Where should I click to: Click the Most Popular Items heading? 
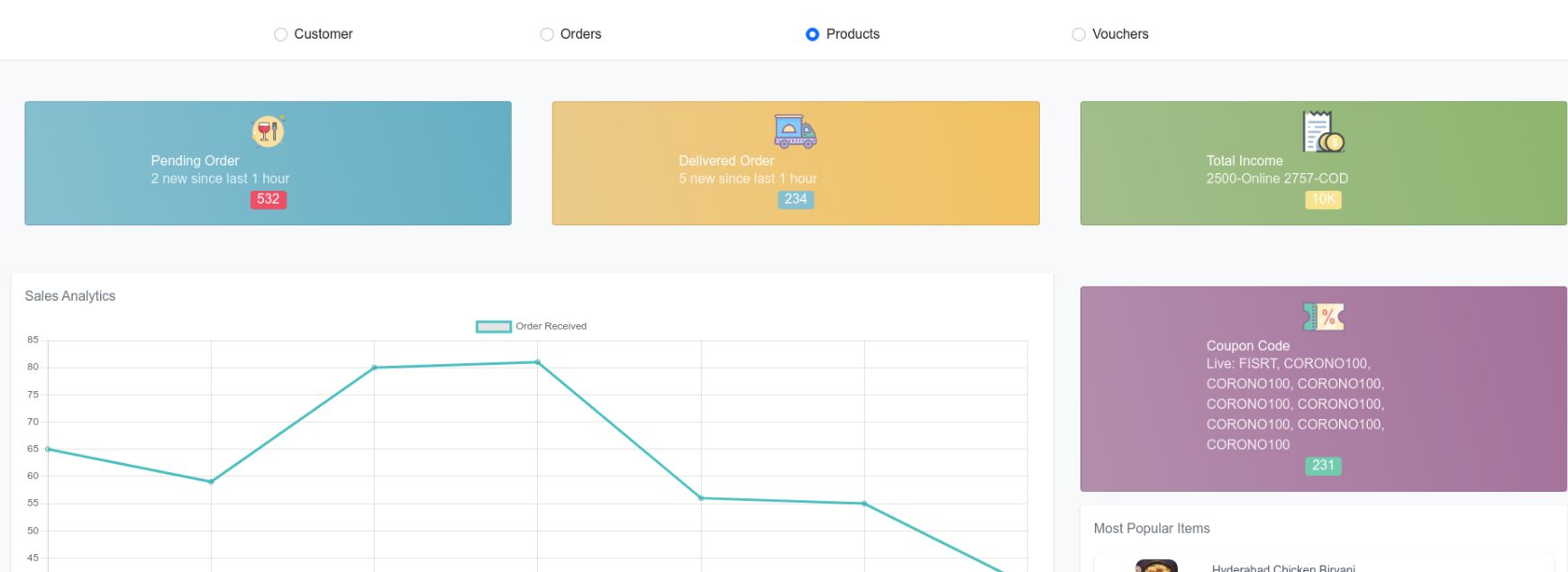tap(1151, 529)
